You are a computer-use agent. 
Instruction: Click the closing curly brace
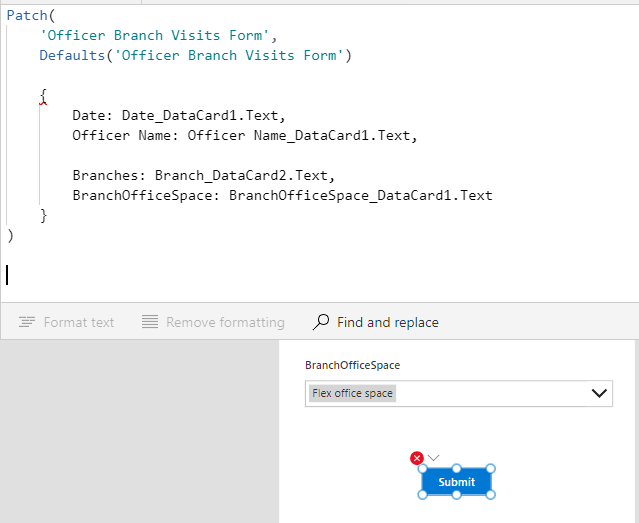click(x=44, y=215)
